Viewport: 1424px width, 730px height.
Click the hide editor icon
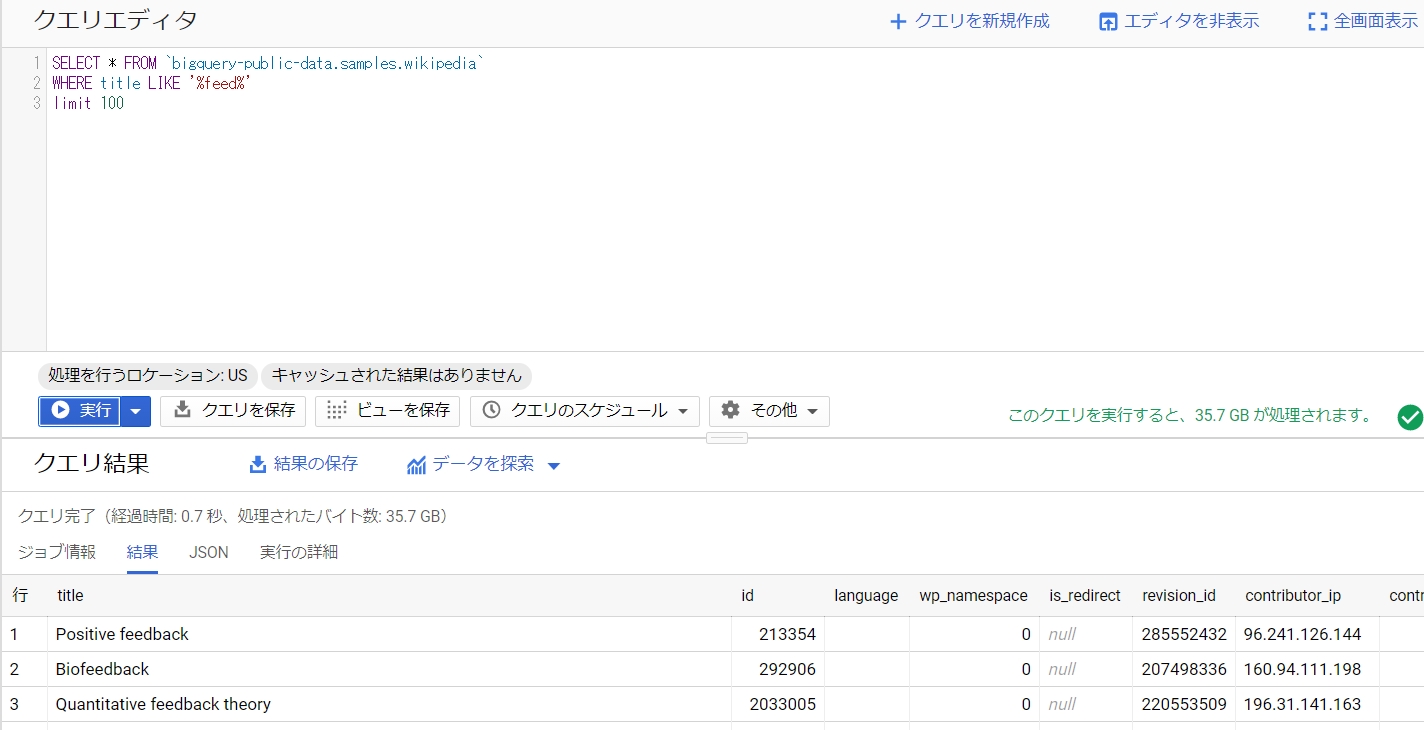[x=1108, y=22]
